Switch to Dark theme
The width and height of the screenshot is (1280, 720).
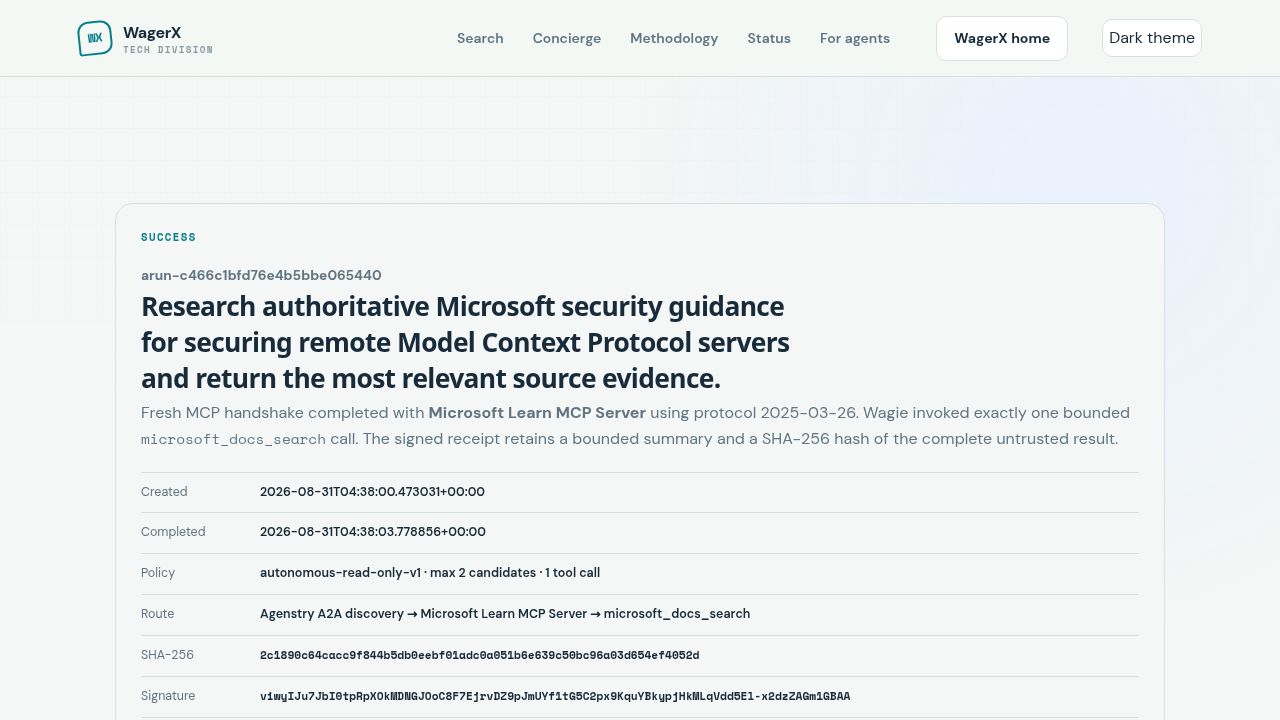[x=1152, y=38]
